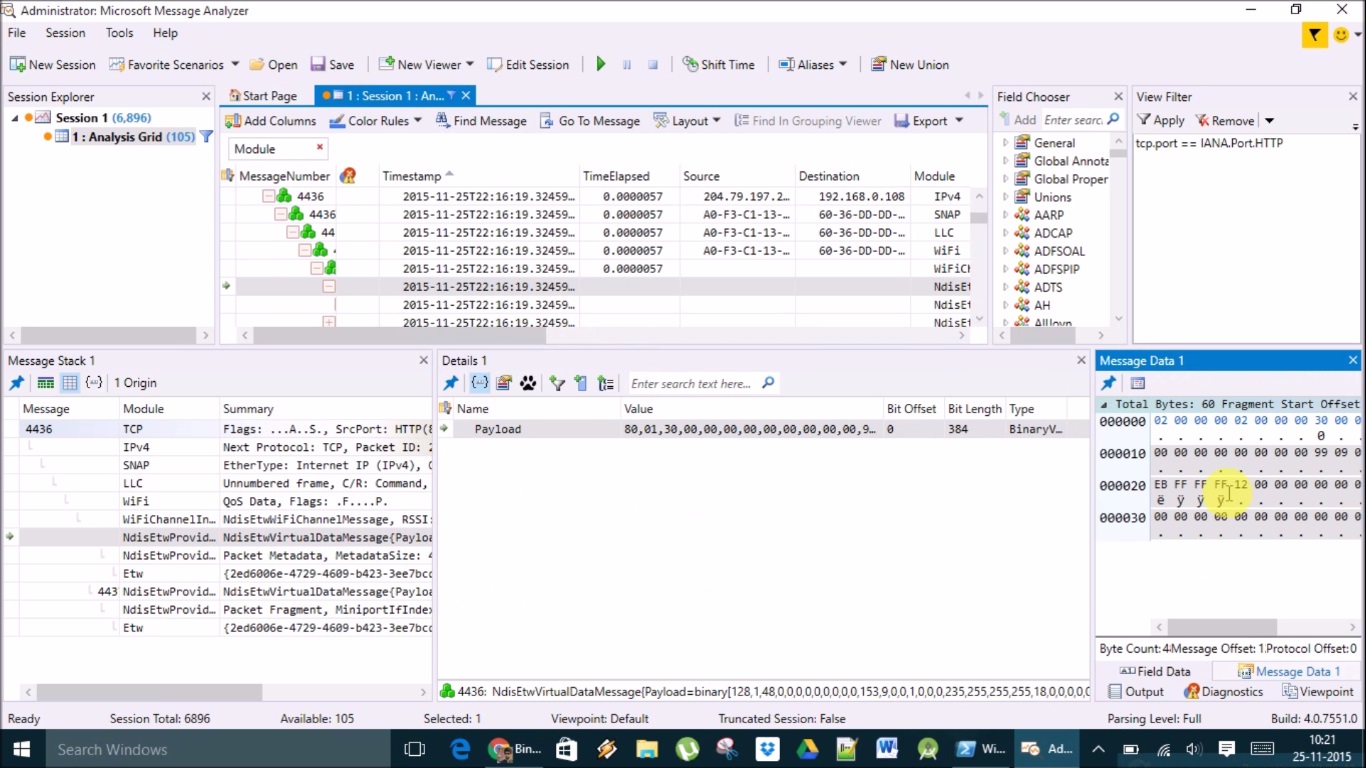
Task: Expand the ADTS node in Field Chooser
Action: 1006,287
